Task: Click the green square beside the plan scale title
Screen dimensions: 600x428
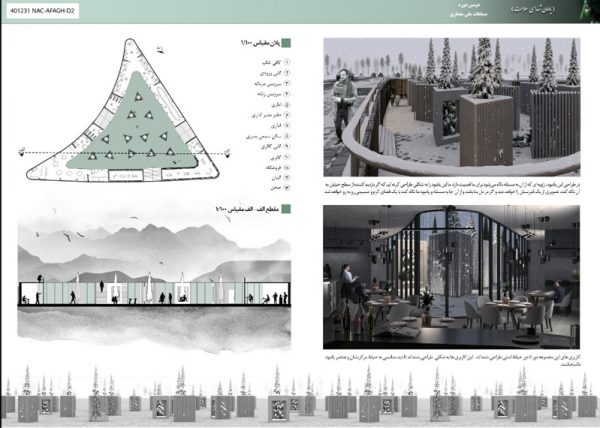Action: point(286,44)
